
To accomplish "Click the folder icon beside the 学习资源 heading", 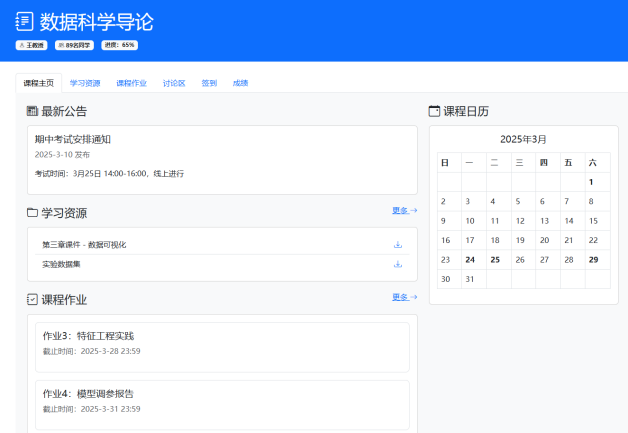I will [32, 213].
